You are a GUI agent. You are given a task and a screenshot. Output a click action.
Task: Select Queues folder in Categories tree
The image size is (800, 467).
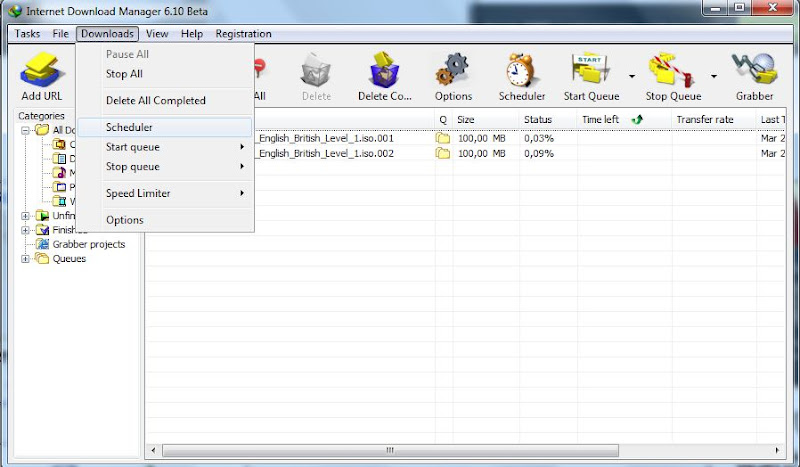[69, 259]
